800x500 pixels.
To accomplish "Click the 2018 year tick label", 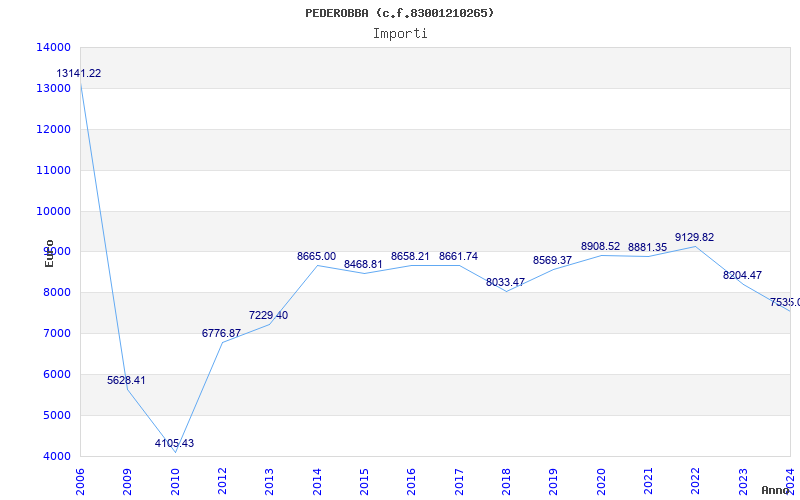I will tap(506, 477).
